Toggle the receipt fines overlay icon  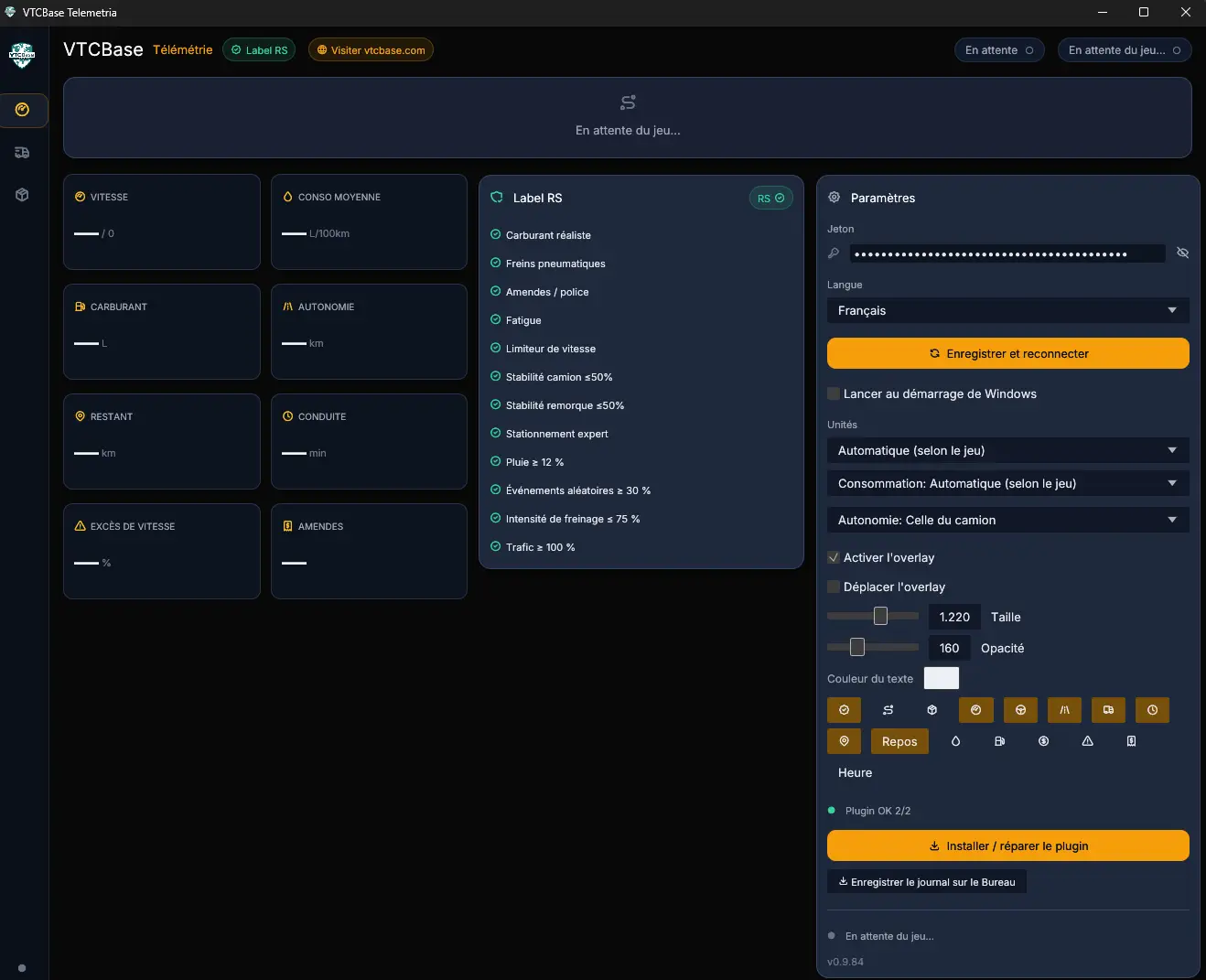coord(1131,741)
